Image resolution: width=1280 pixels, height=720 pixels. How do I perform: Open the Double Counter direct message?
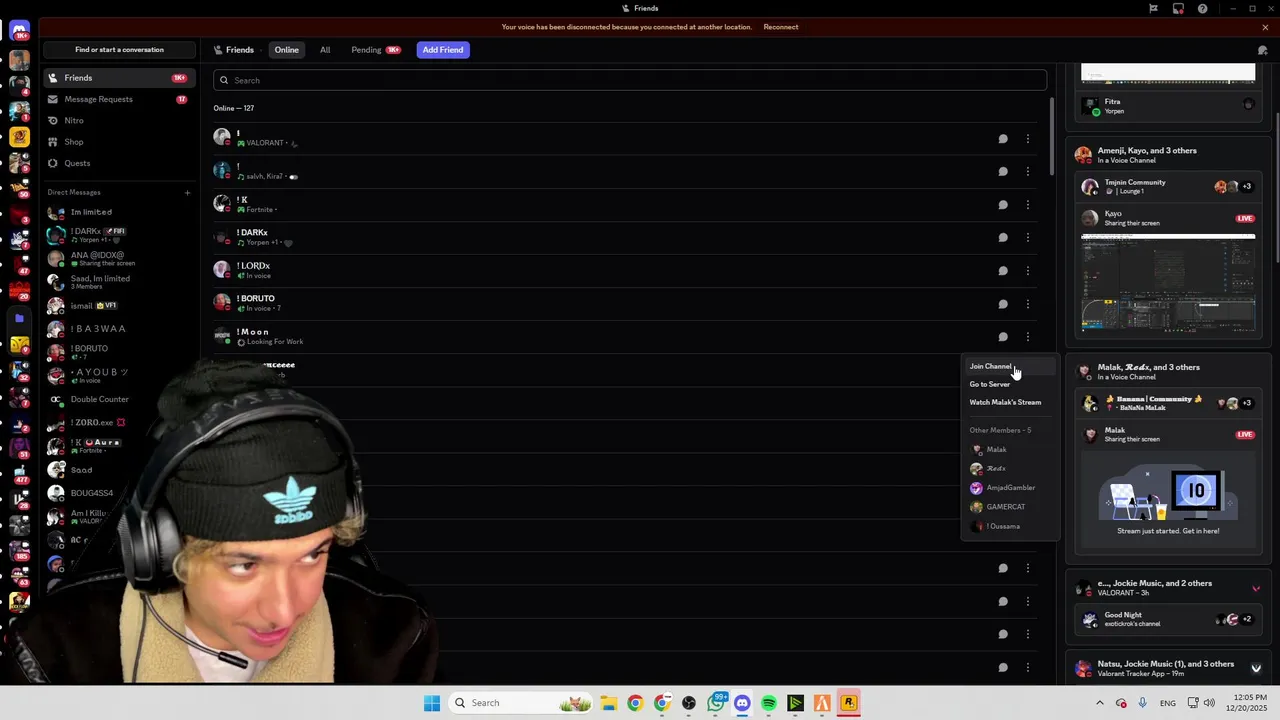[x=118, y=399]
